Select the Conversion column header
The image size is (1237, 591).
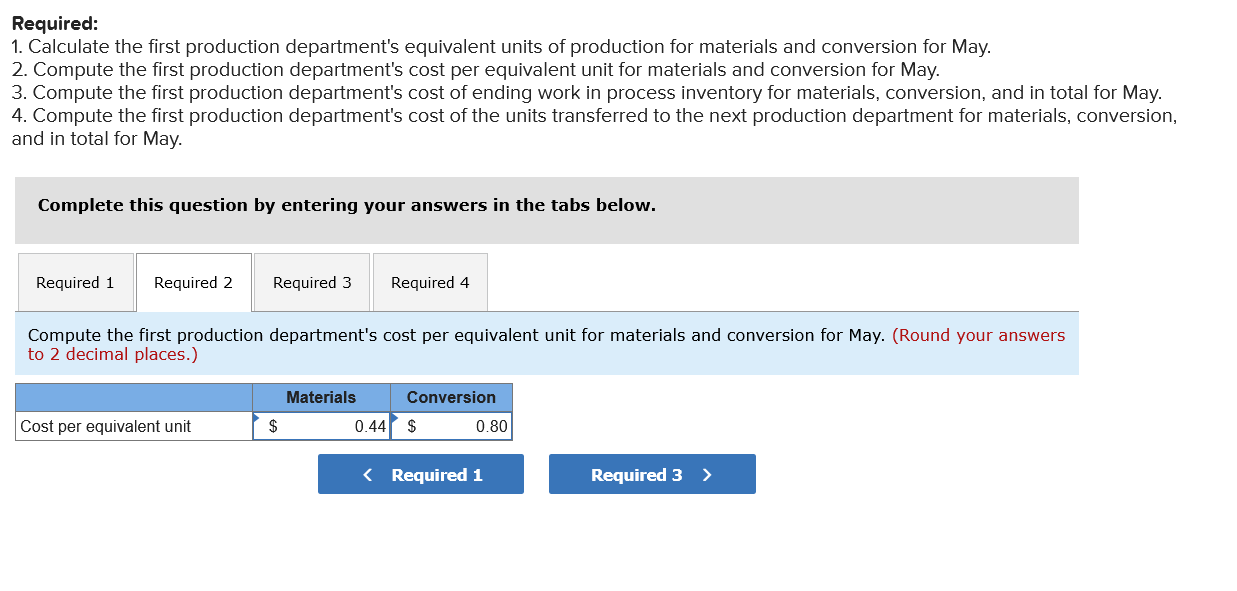coord(451,398)
